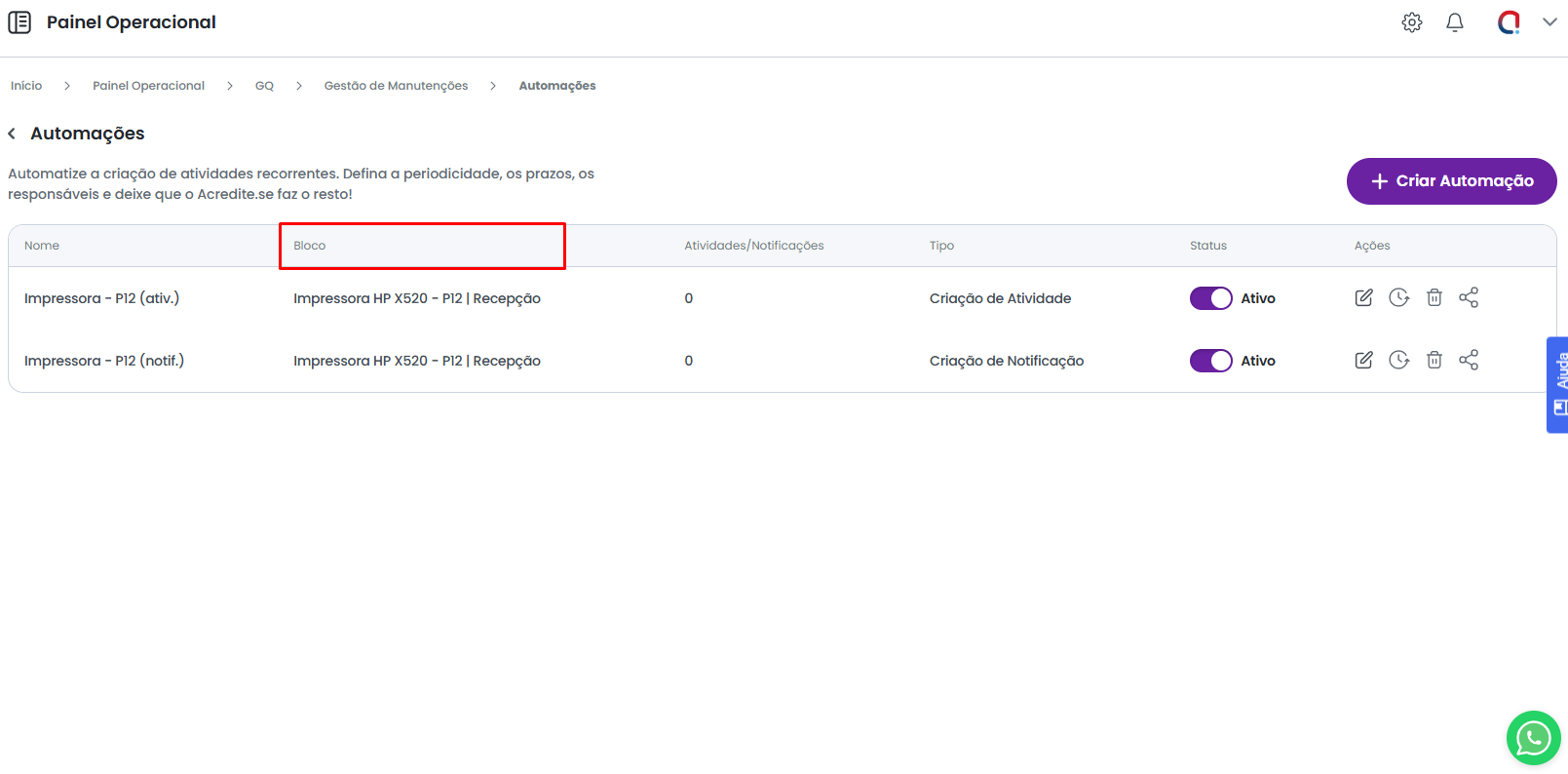The width and height of the screenshot is (1568, 774).
Task: Edit the Impressora - P12 (ativ.) automation
Action: [x=1363, y=298]
